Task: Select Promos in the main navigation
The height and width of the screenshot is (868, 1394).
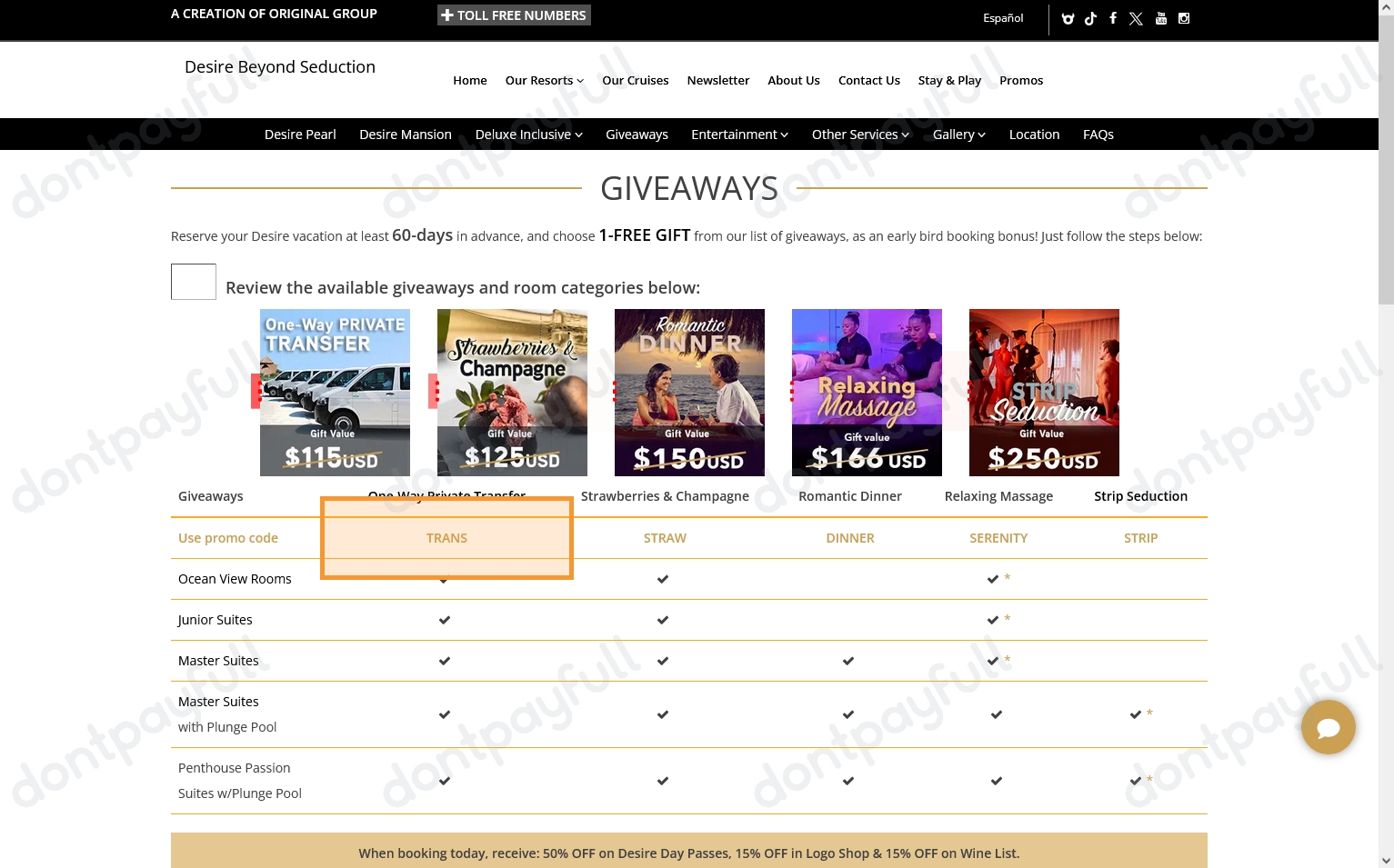Action: coord(1020,80)
